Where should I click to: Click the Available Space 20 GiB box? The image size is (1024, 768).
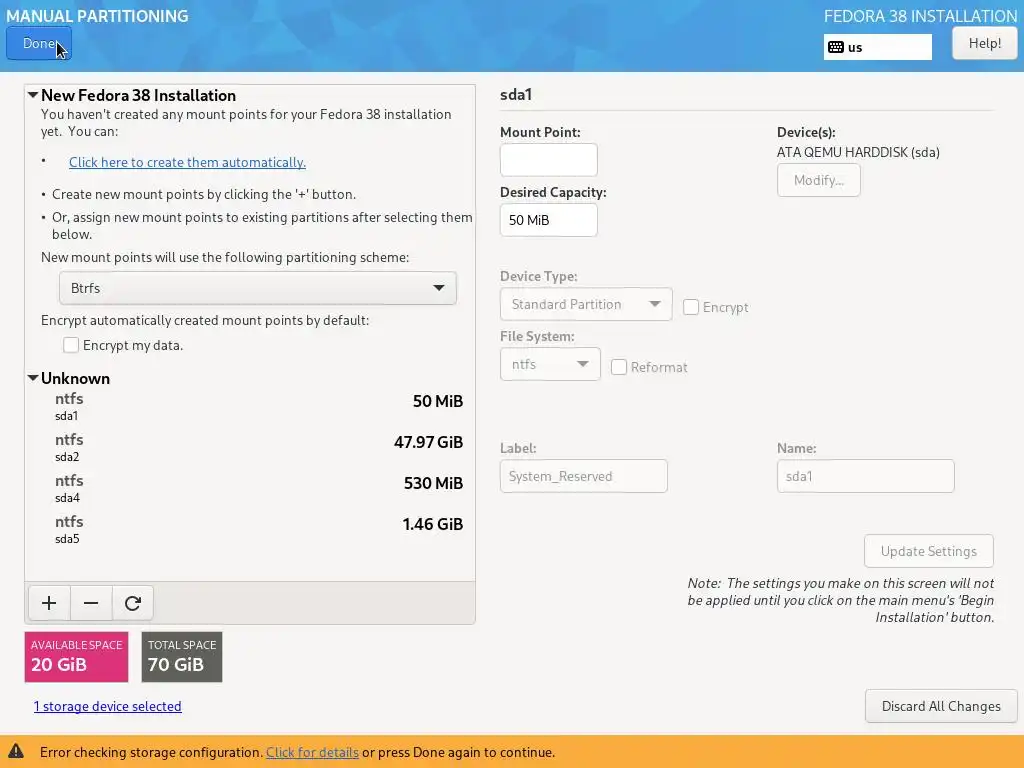click(x=76, y=656)
